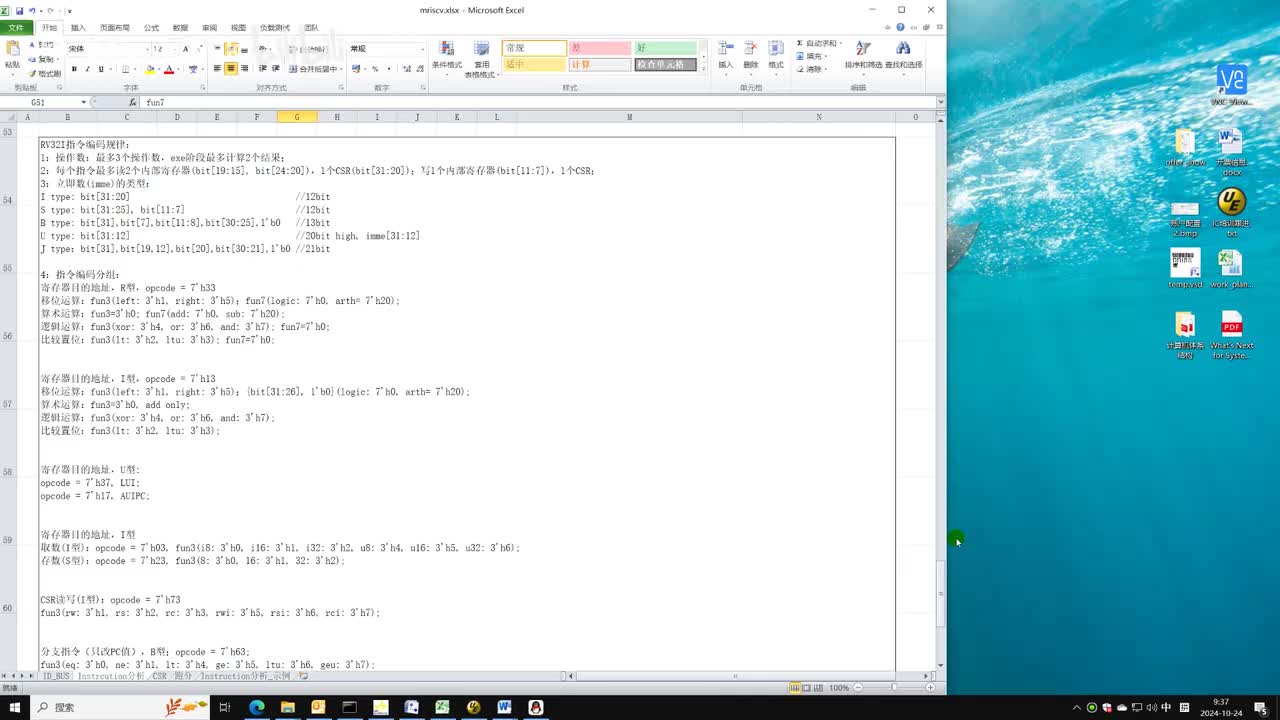Open Format as Table (套用表格格式)

(x=481, y=59)
